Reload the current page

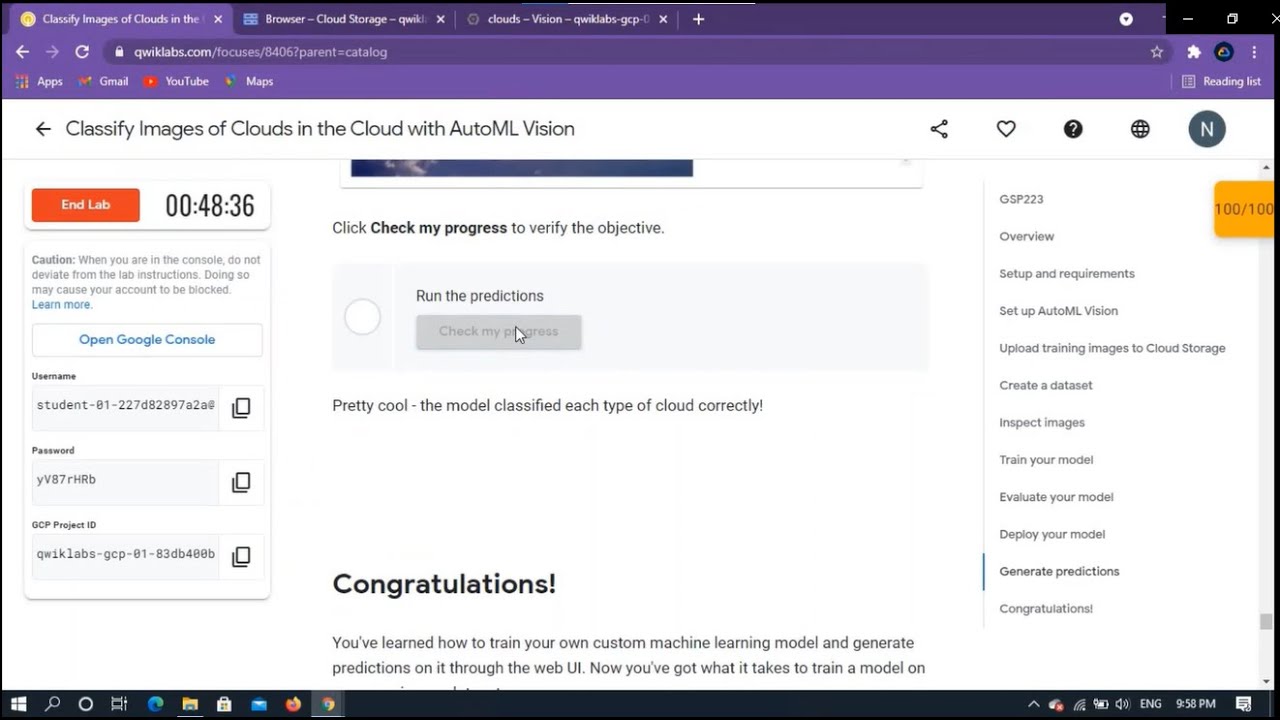pos(82,52)
